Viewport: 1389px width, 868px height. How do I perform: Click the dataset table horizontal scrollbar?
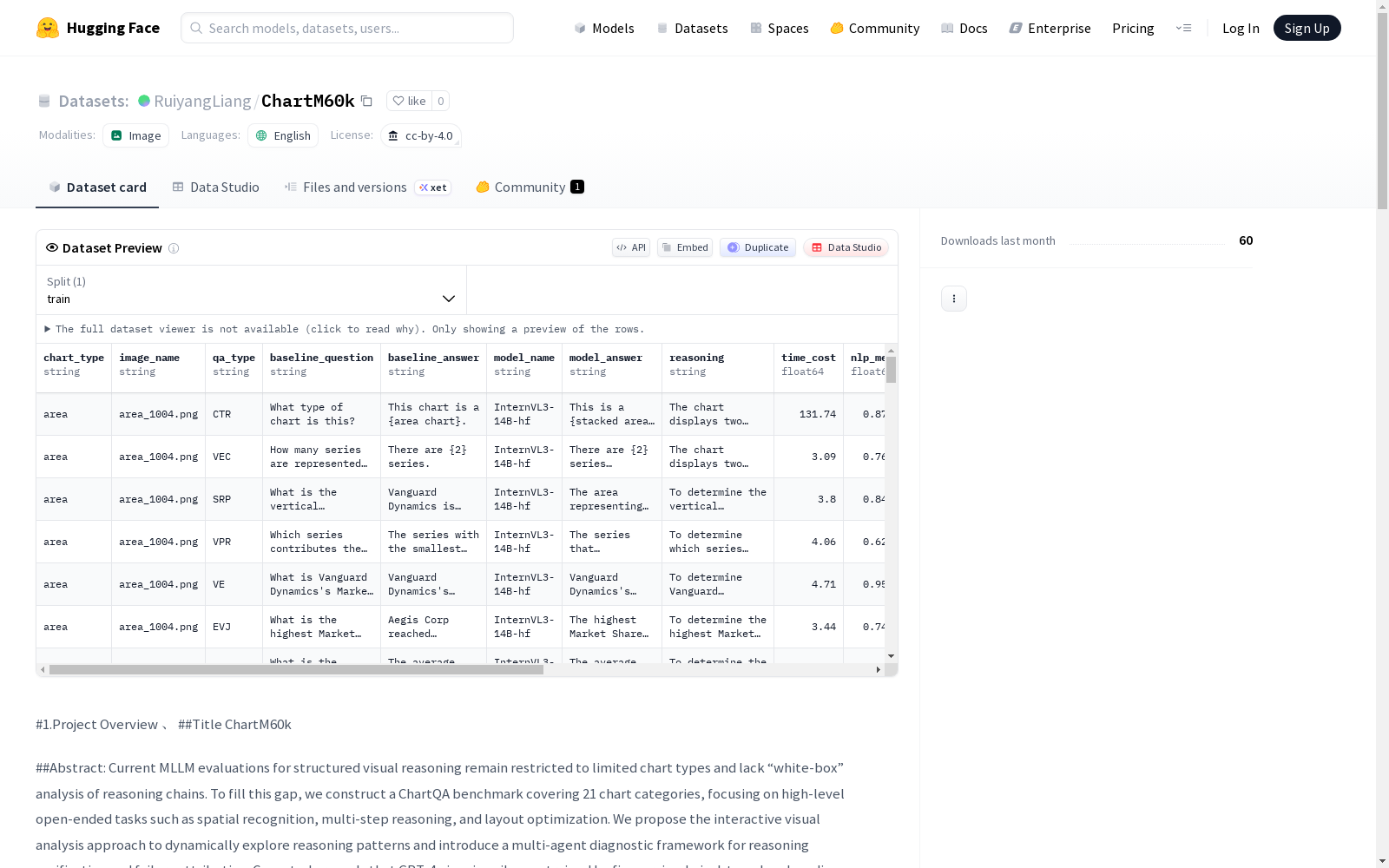click(296, 669)
